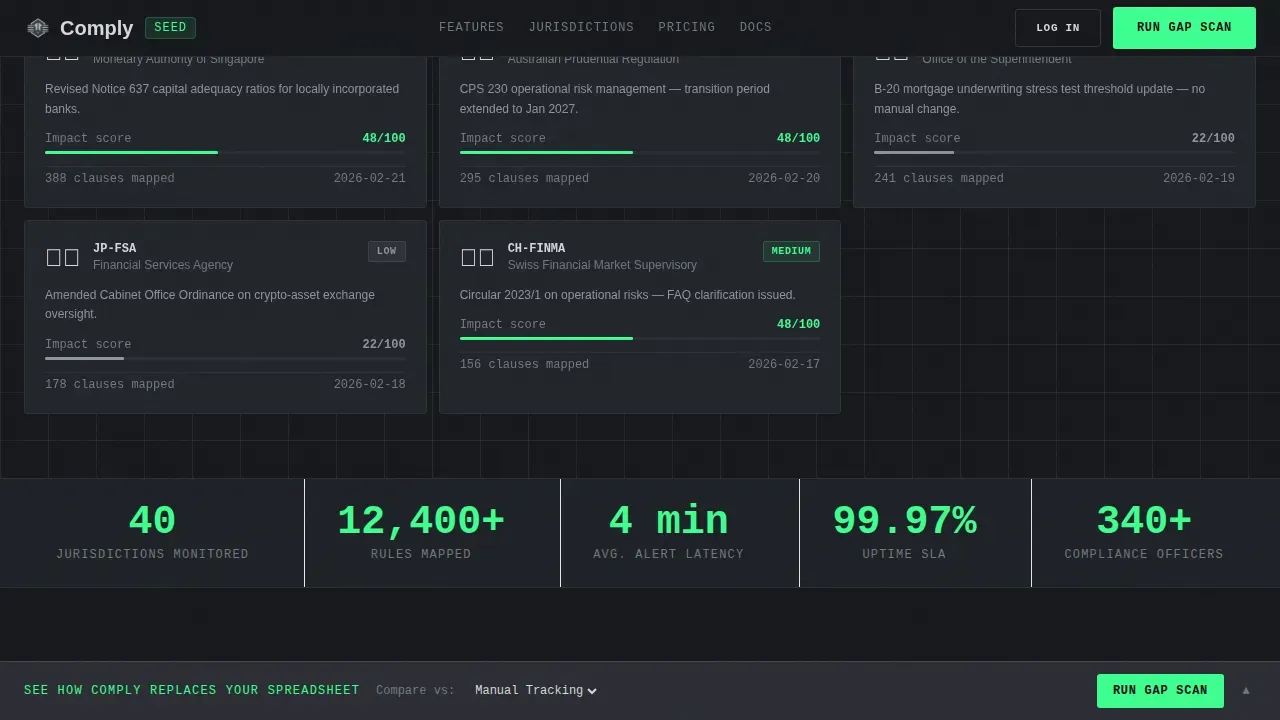
Task: Click the CH-FINMA flag icon
Action: tap(477, 257)
